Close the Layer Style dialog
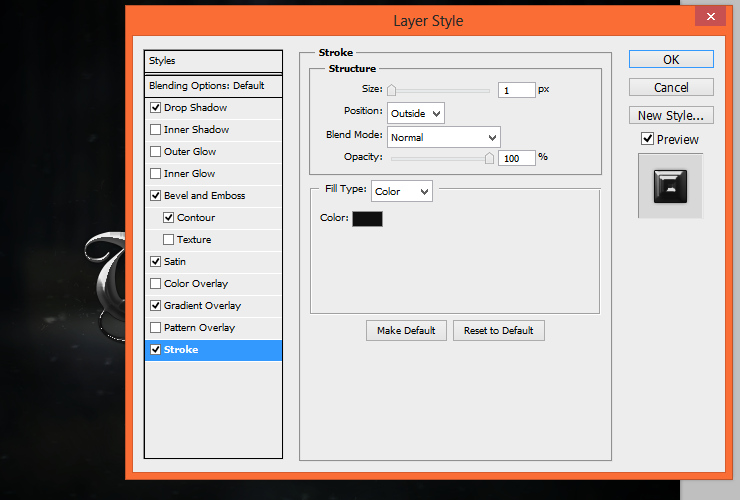The height and width of the screenshot is (500, 740). tap(711, 17)
